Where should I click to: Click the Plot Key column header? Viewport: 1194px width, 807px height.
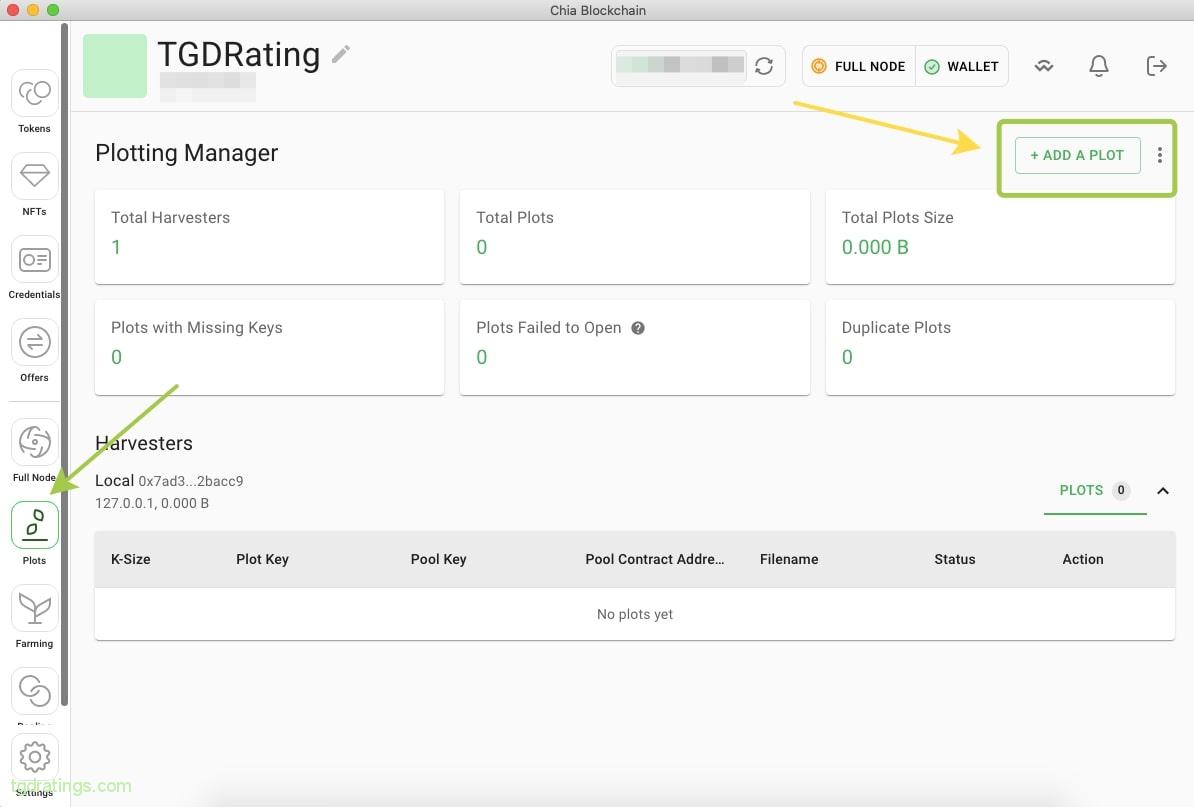pos(262,559)
